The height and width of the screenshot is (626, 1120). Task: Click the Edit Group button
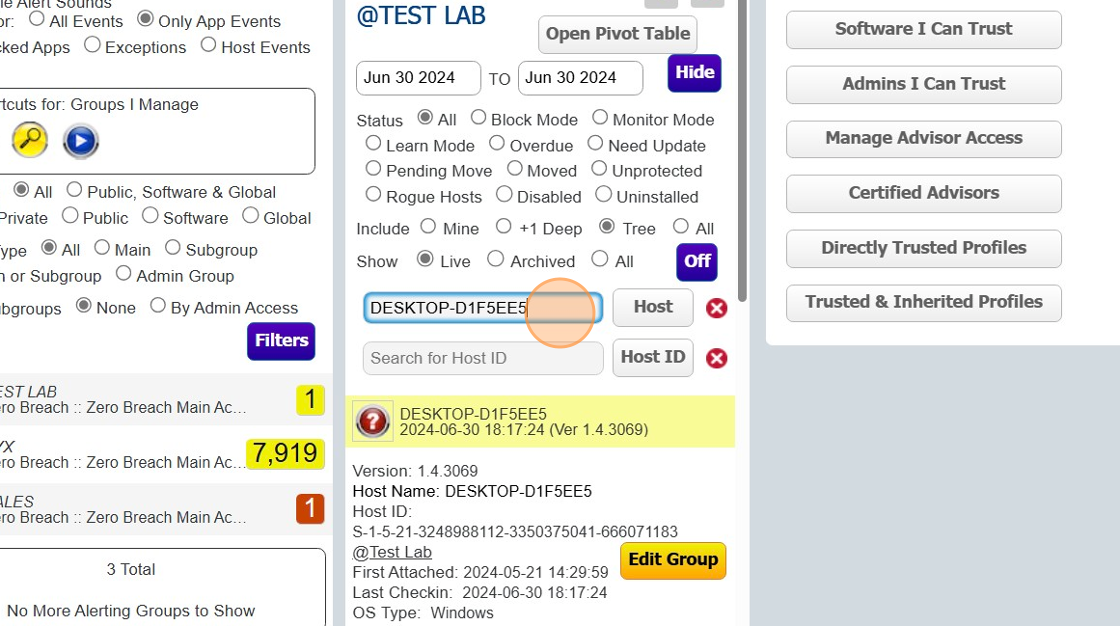(x=673, y=560)
